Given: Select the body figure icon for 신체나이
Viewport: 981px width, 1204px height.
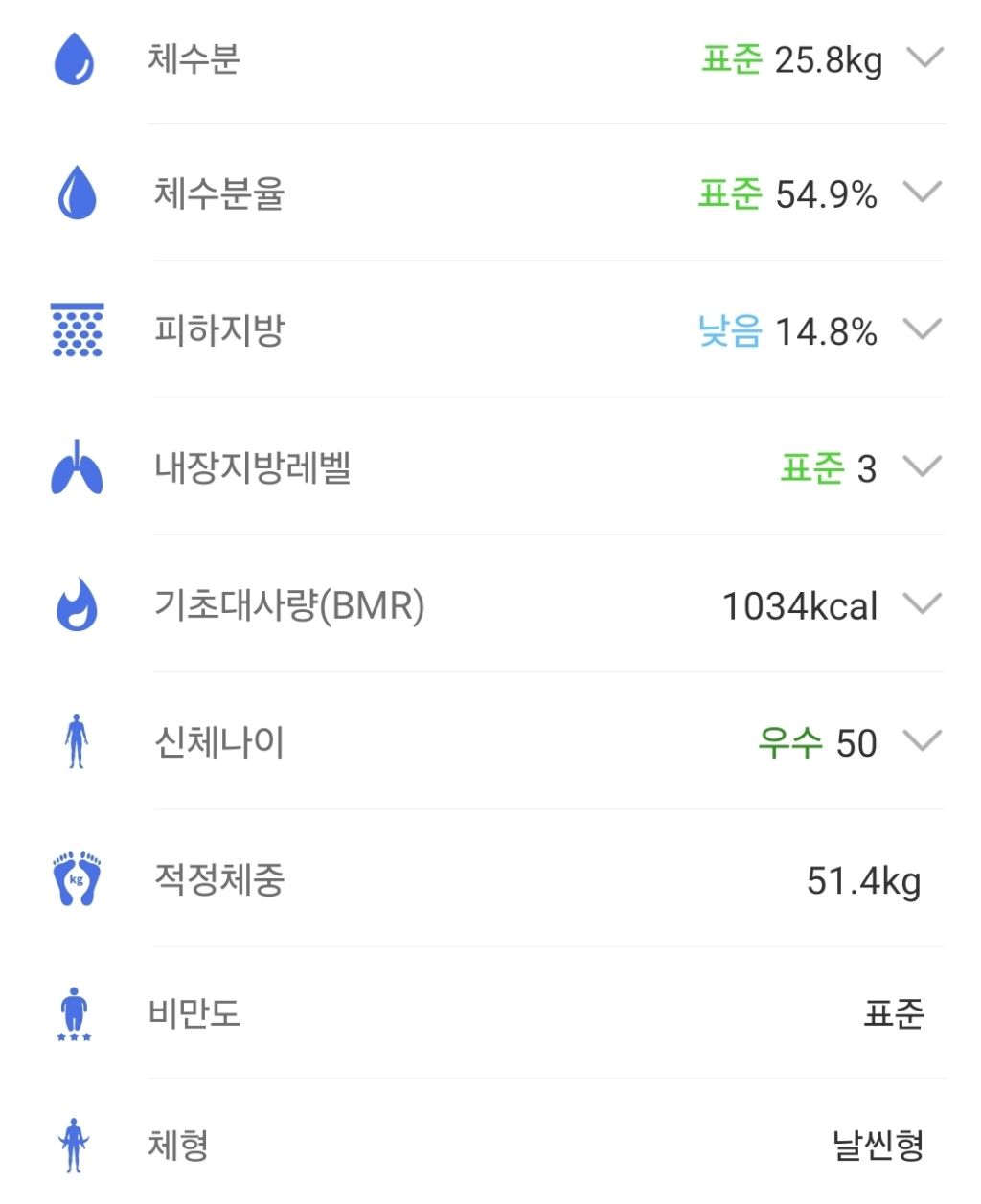Looking at the screenshot, I should pos(77,741).
